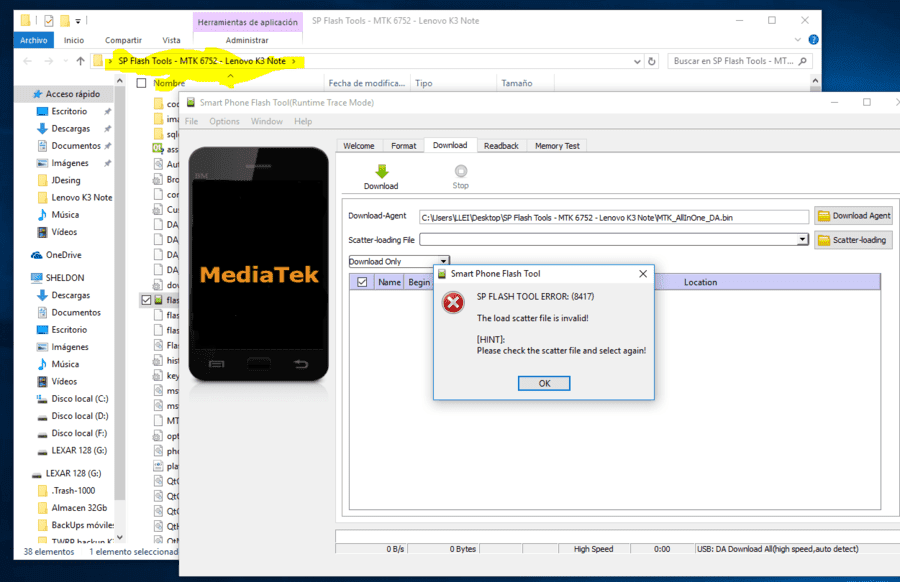Close the SP Flash Tool error dialog

643,274
